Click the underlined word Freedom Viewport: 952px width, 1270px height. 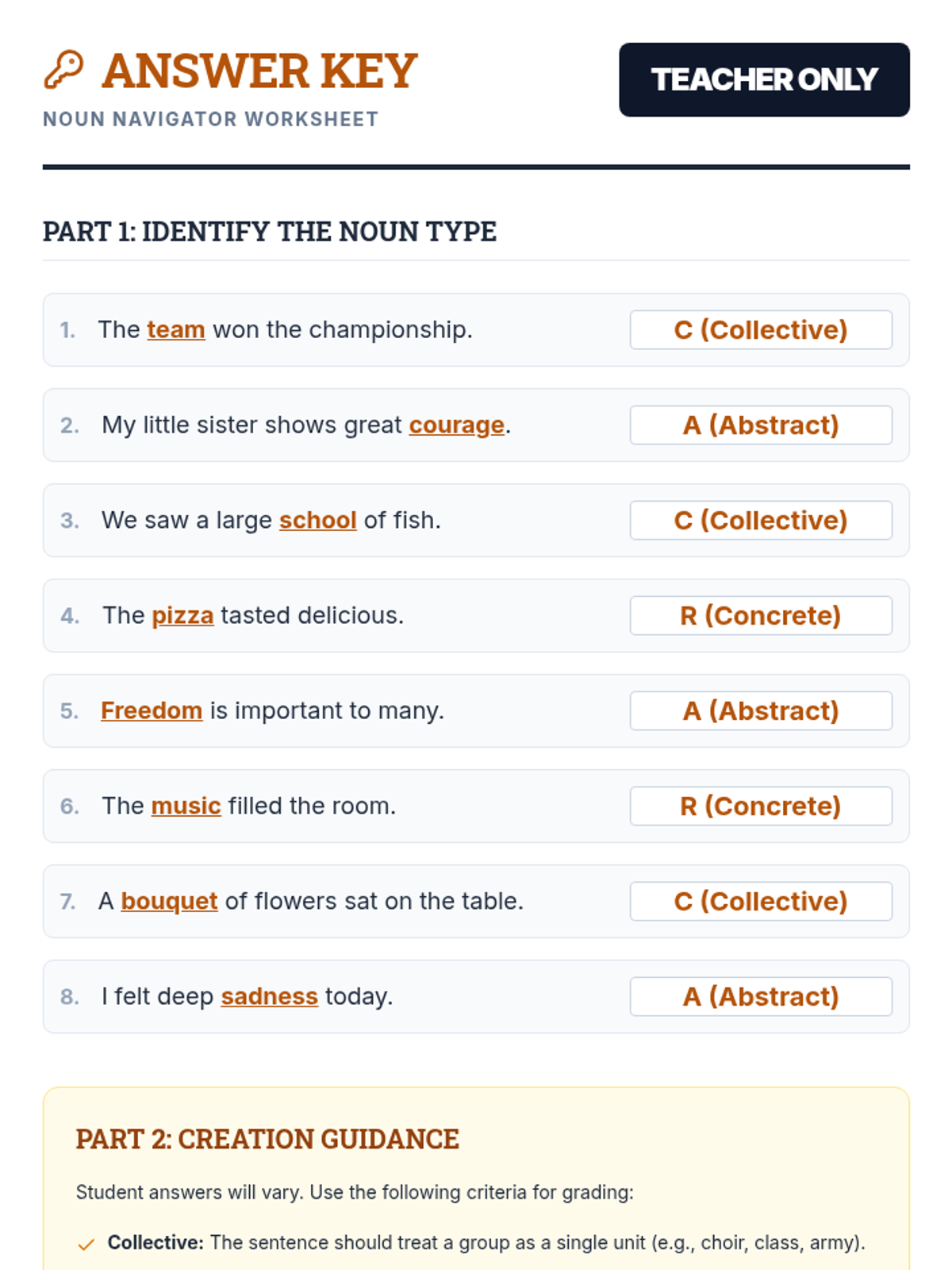(x=152, y=710)
